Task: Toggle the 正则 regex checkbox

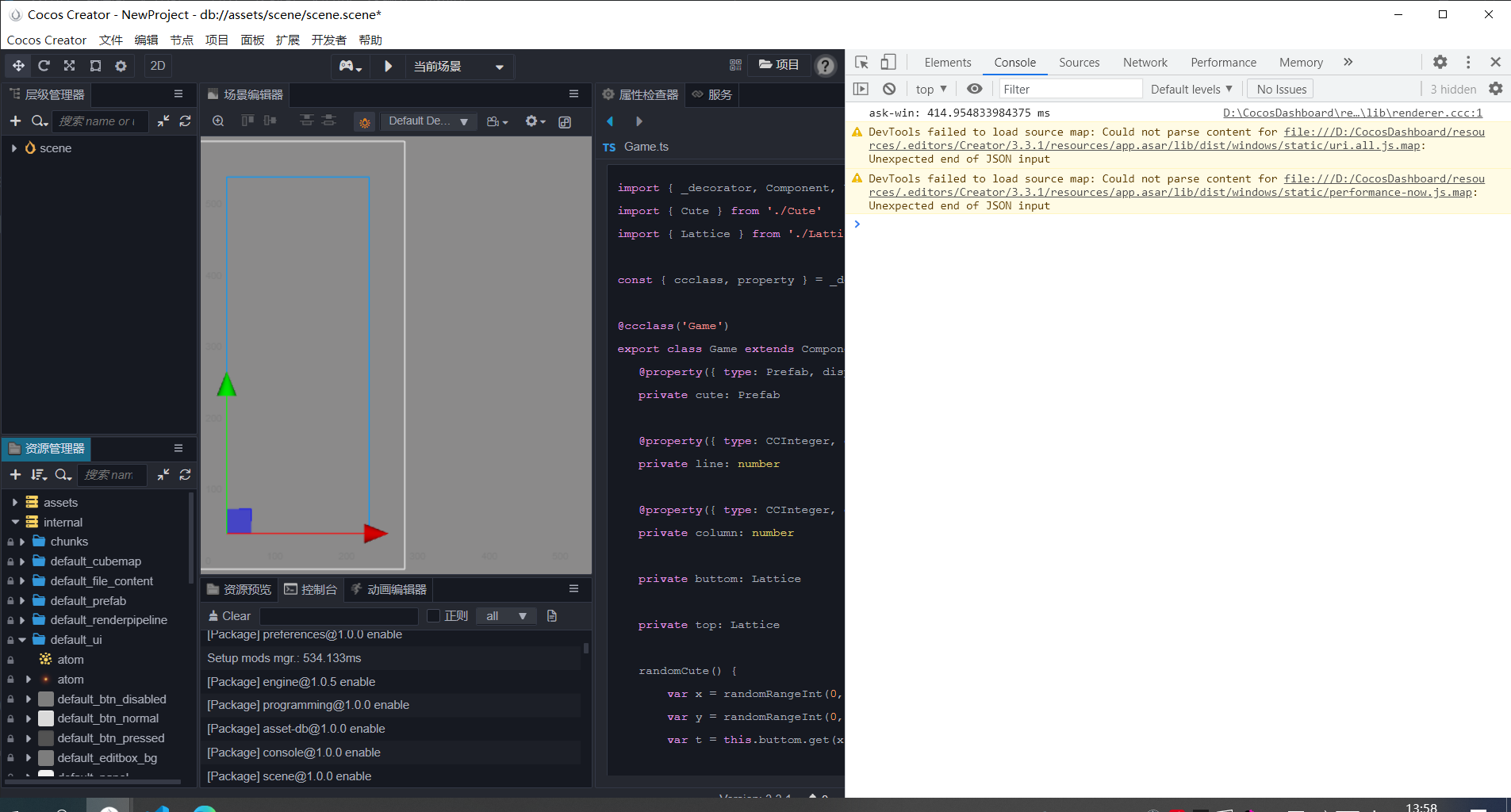Action: tap(433, 616)
